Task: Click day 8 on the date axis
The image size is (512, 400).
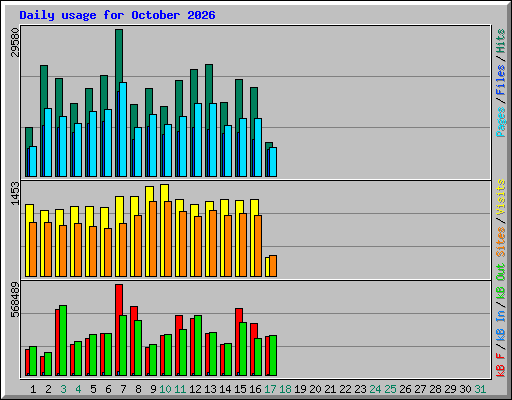Action: [x=138, y=389]
